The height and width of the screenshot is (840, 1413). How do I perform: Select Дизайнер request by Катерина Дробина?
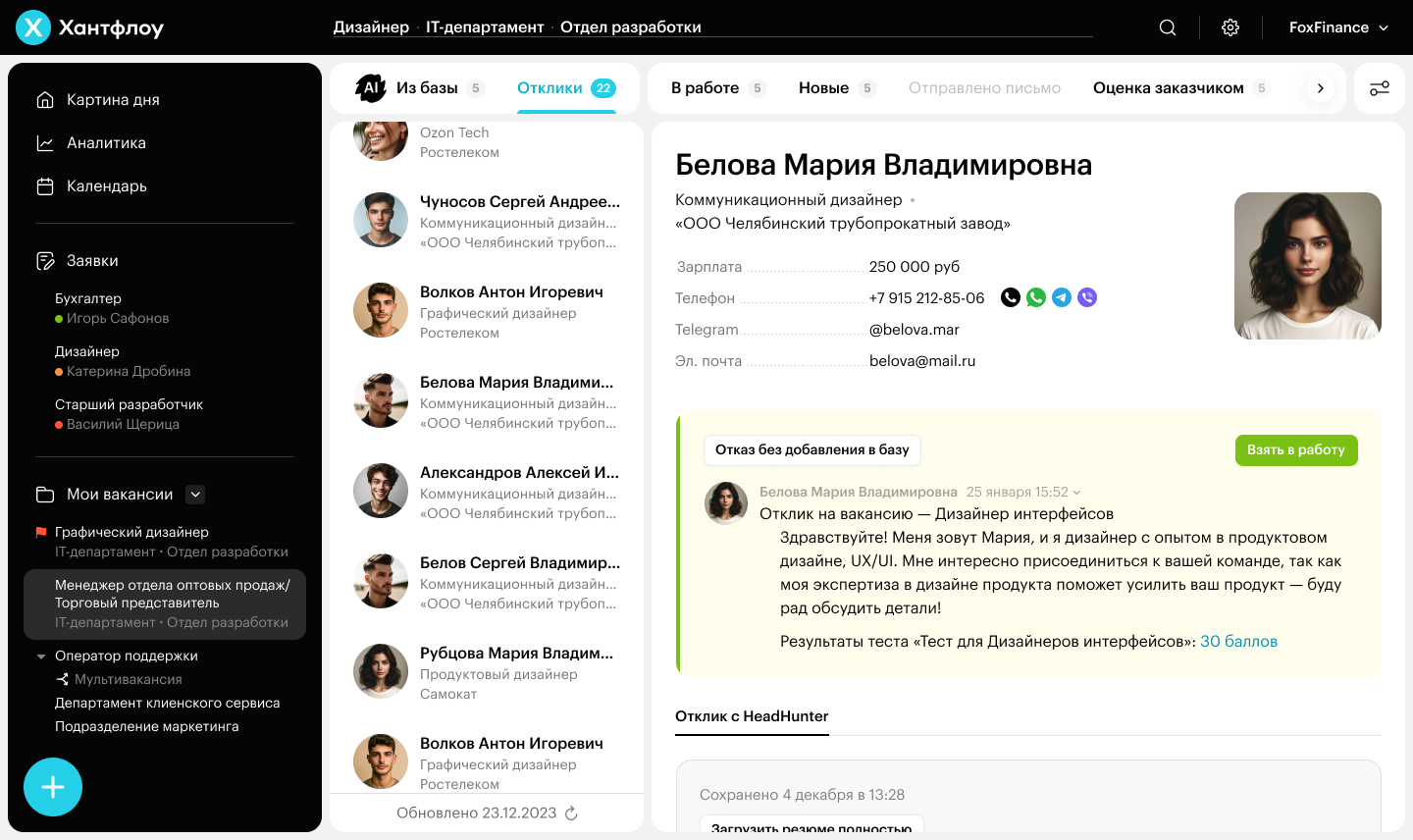click(x=123, y=361)
